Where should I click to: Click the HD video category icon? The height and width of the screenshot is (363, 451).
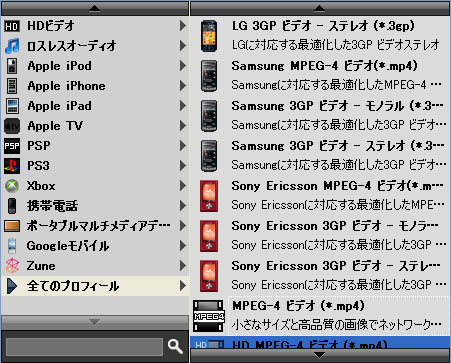click(x=12, y=26)
